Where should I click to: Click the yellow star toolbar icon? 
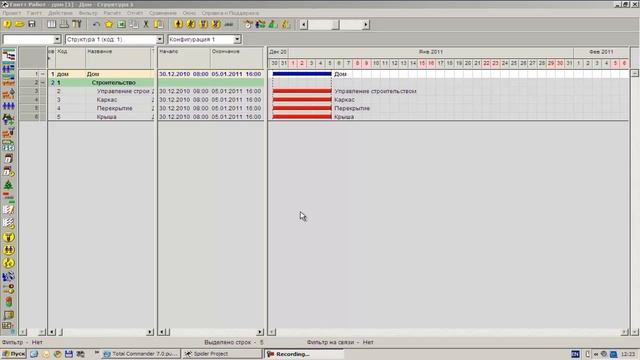(x=109, y=24)
